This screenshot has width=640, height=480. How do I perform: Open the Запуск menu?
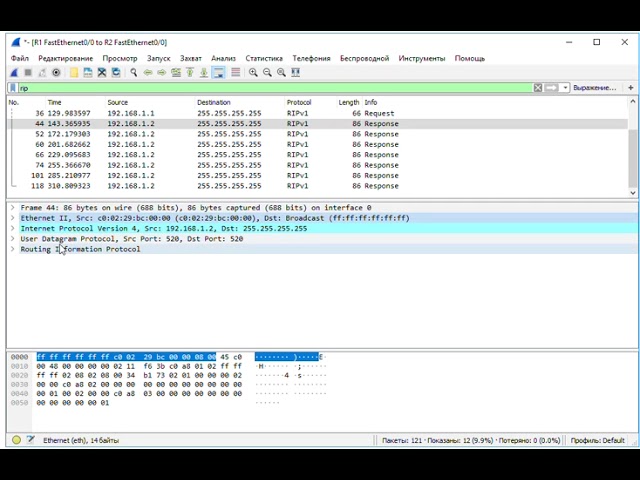pyautogui.click(x=159, y=58)
